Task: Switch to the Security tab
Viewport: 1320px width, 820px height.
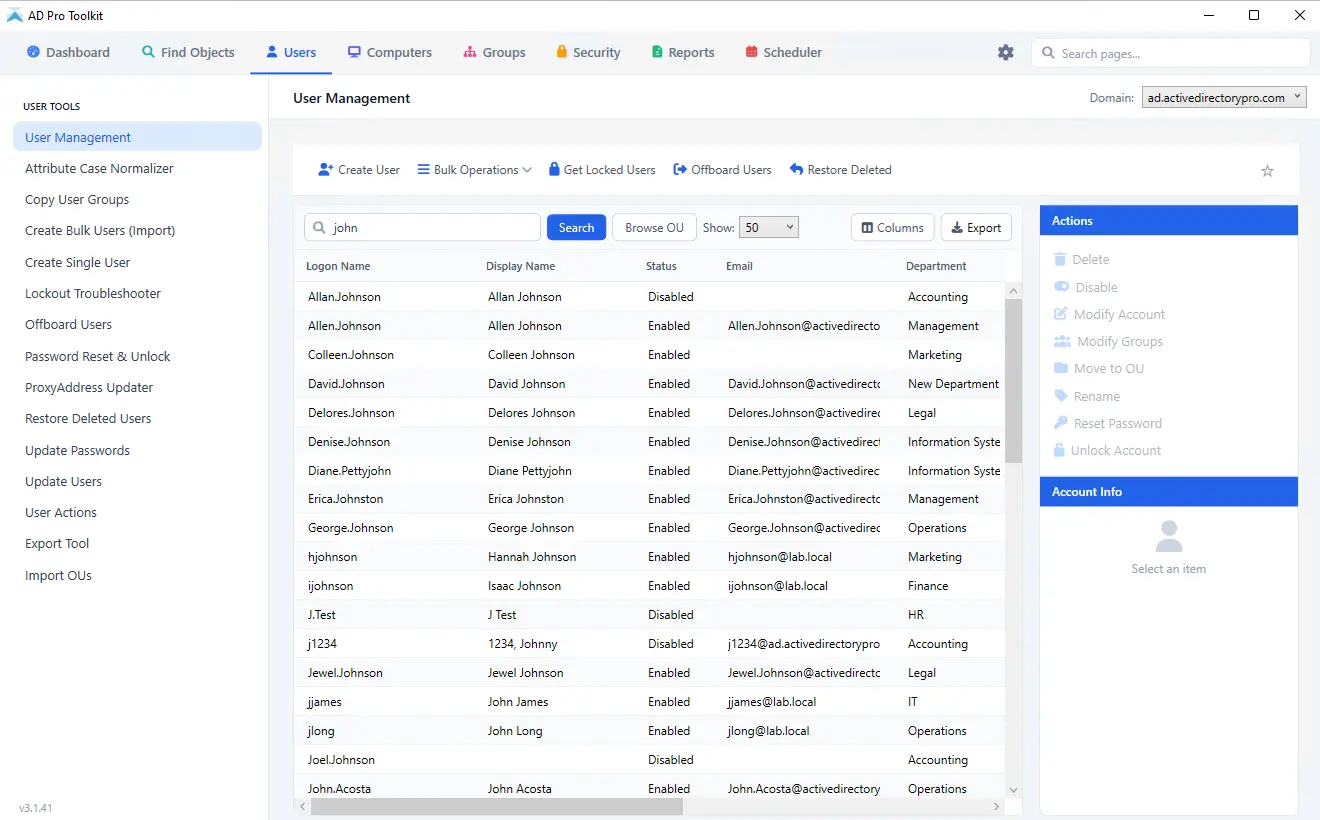Action: pos(588,52)
